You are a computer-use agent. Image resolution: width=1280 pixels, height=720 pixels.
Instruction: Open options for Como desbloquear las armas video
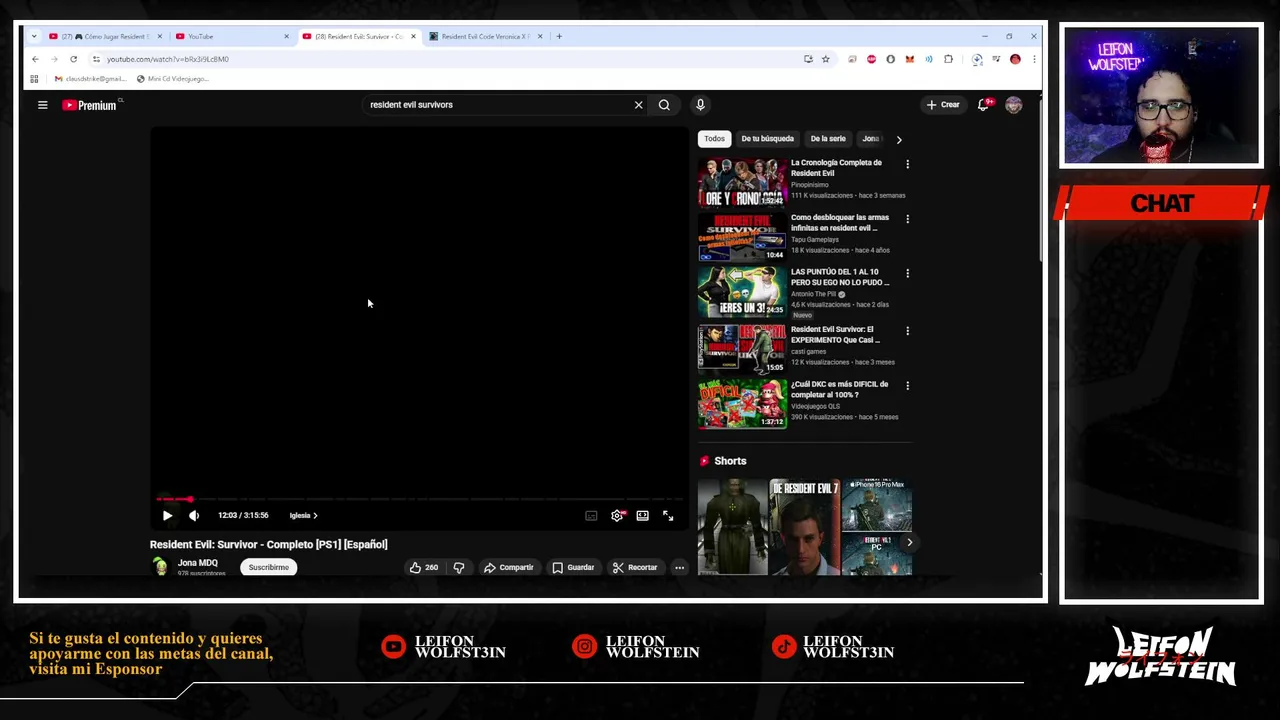(x=907, y=219)
